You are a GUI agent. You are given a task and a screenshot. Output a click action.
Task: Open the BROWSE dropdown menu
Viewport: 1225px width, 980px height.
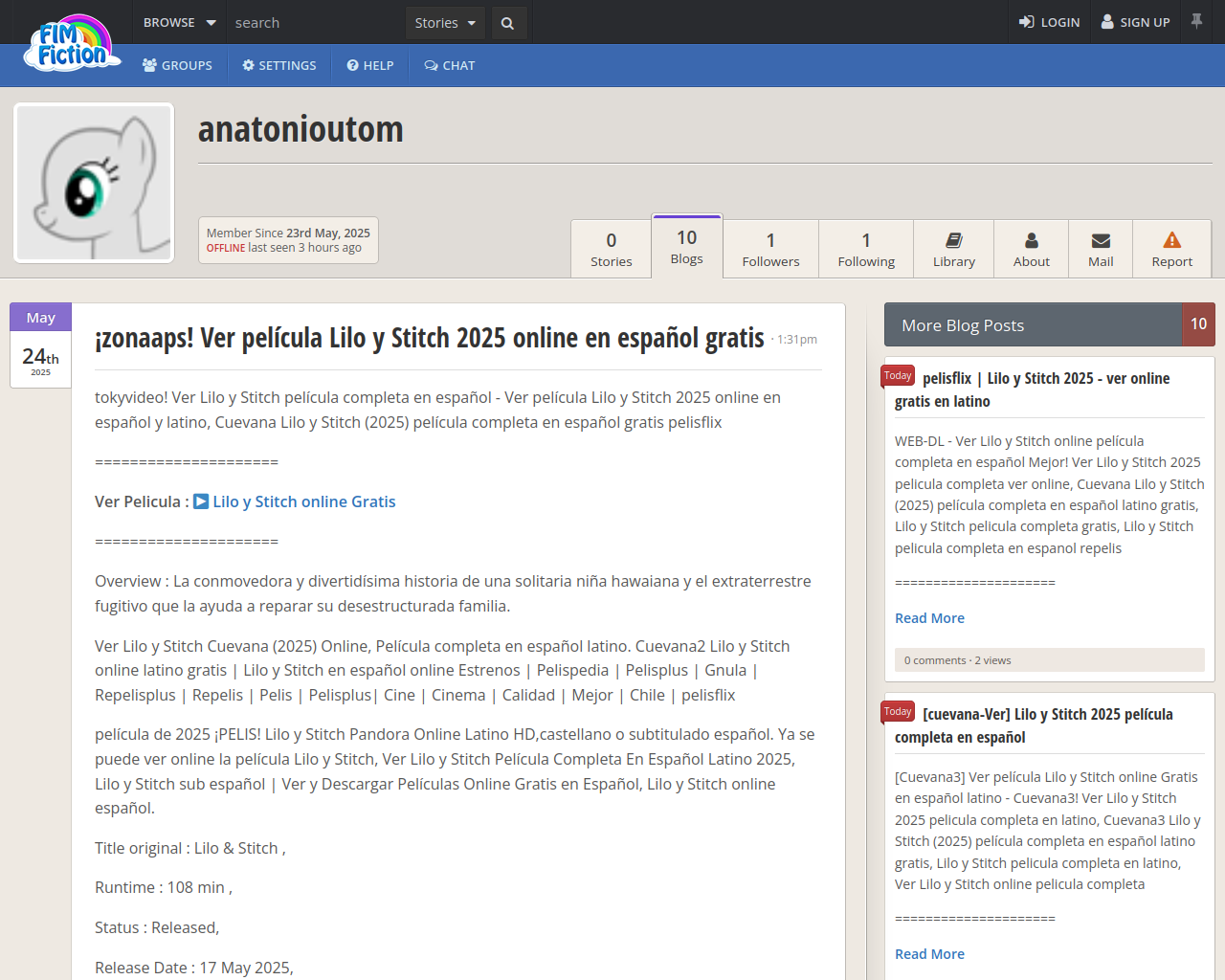[x=179, y=22]
